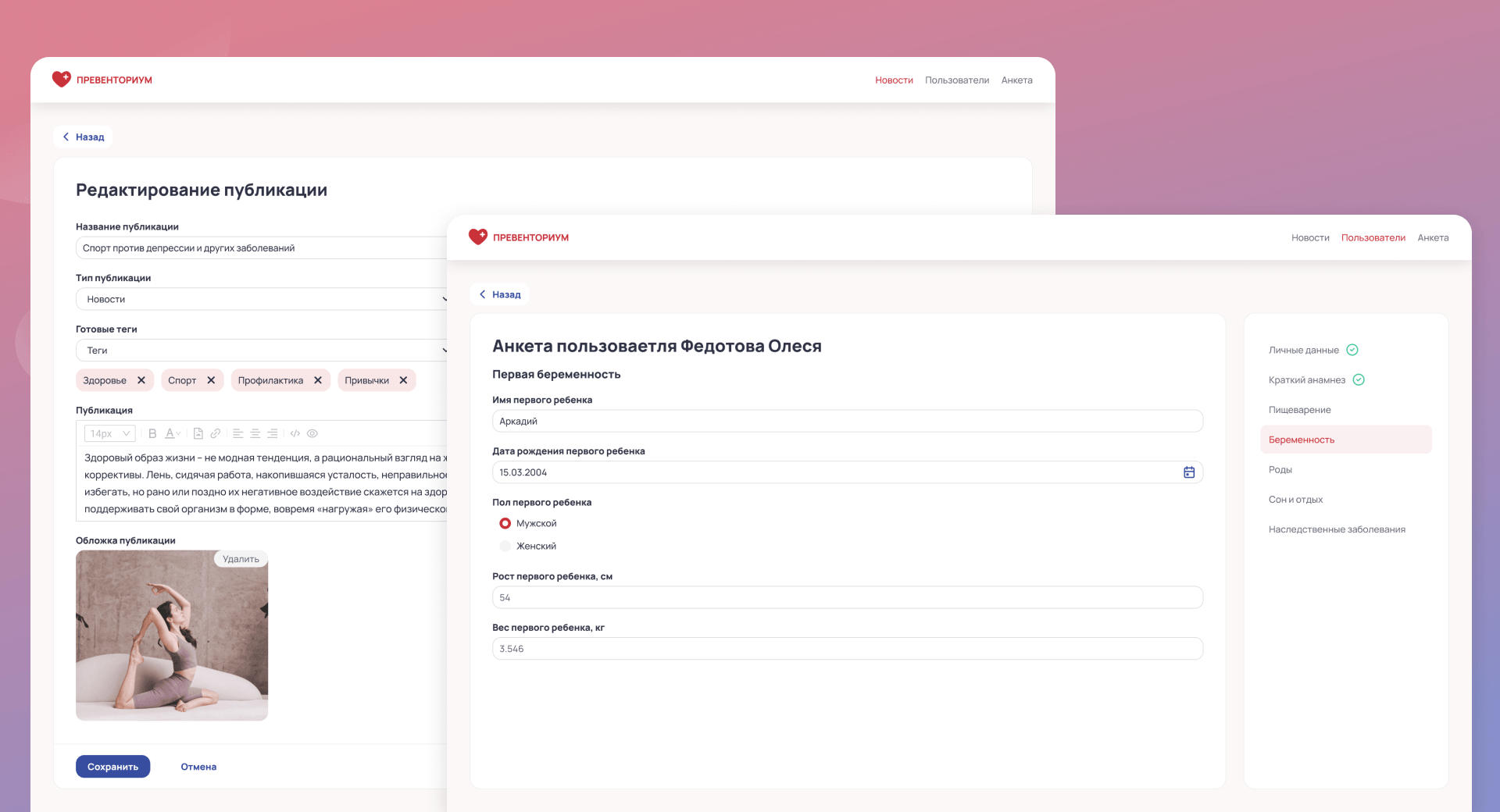The width and height of the screenshot is (1500, 812).
Task: Align publication text to the right
Action: click(x=273, y=433)
